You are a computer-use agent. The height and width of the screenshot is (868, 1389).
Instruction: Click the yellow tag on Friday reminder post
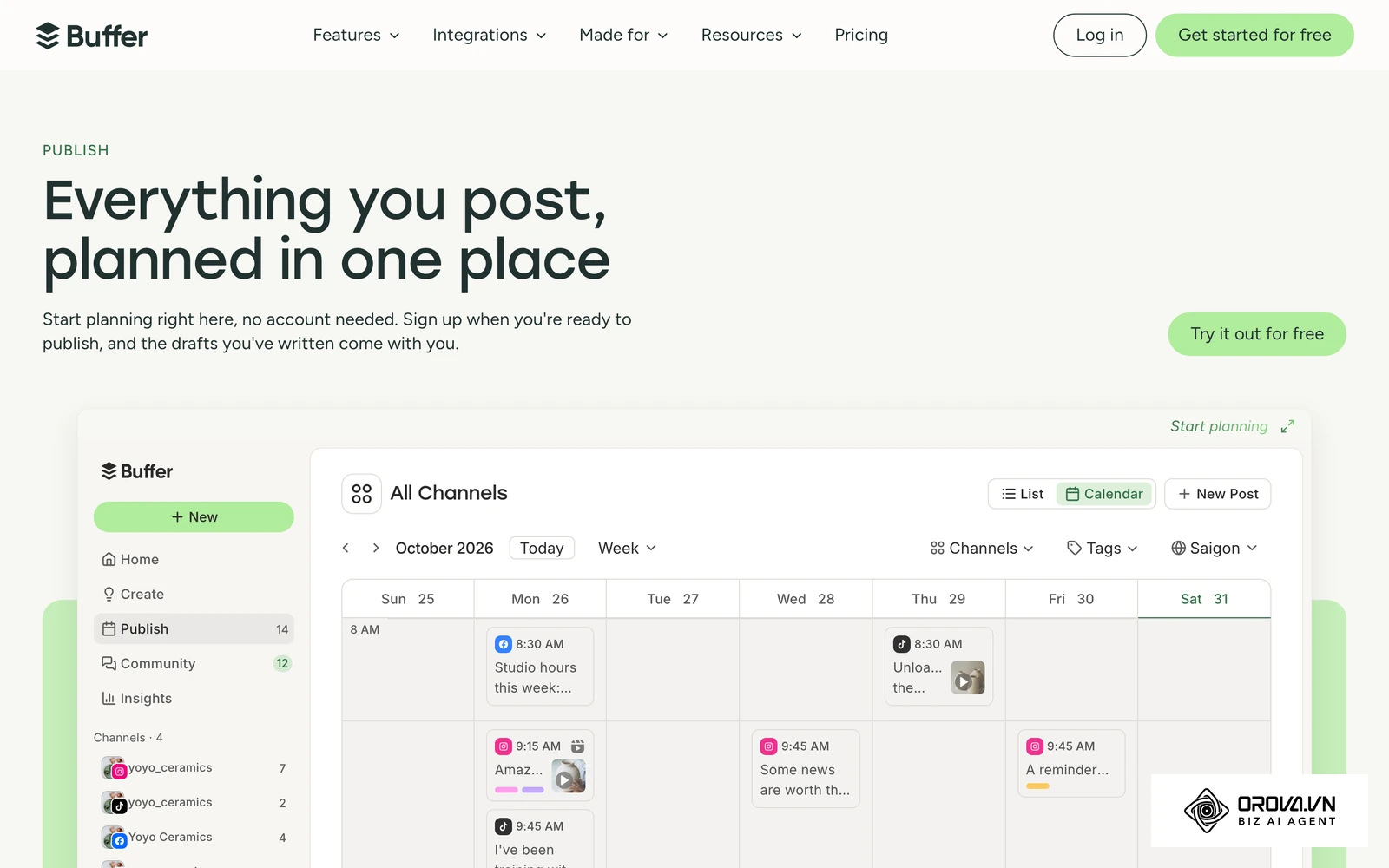point(1037,786)
